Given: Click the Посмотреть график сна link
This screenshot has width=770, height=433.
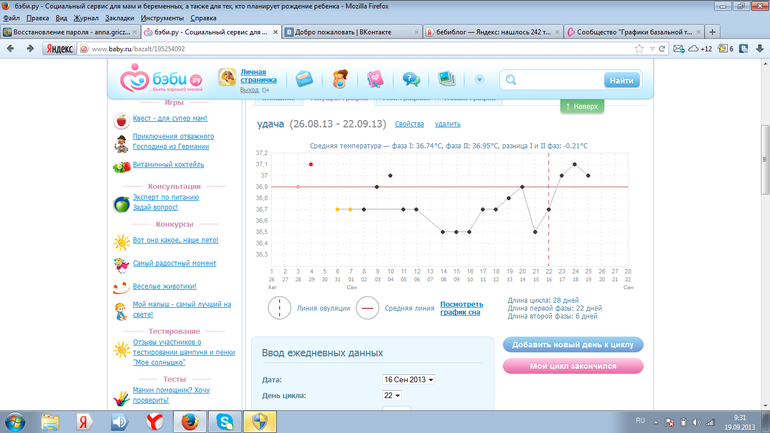Looking at the screenshot, I should (461, 308).
